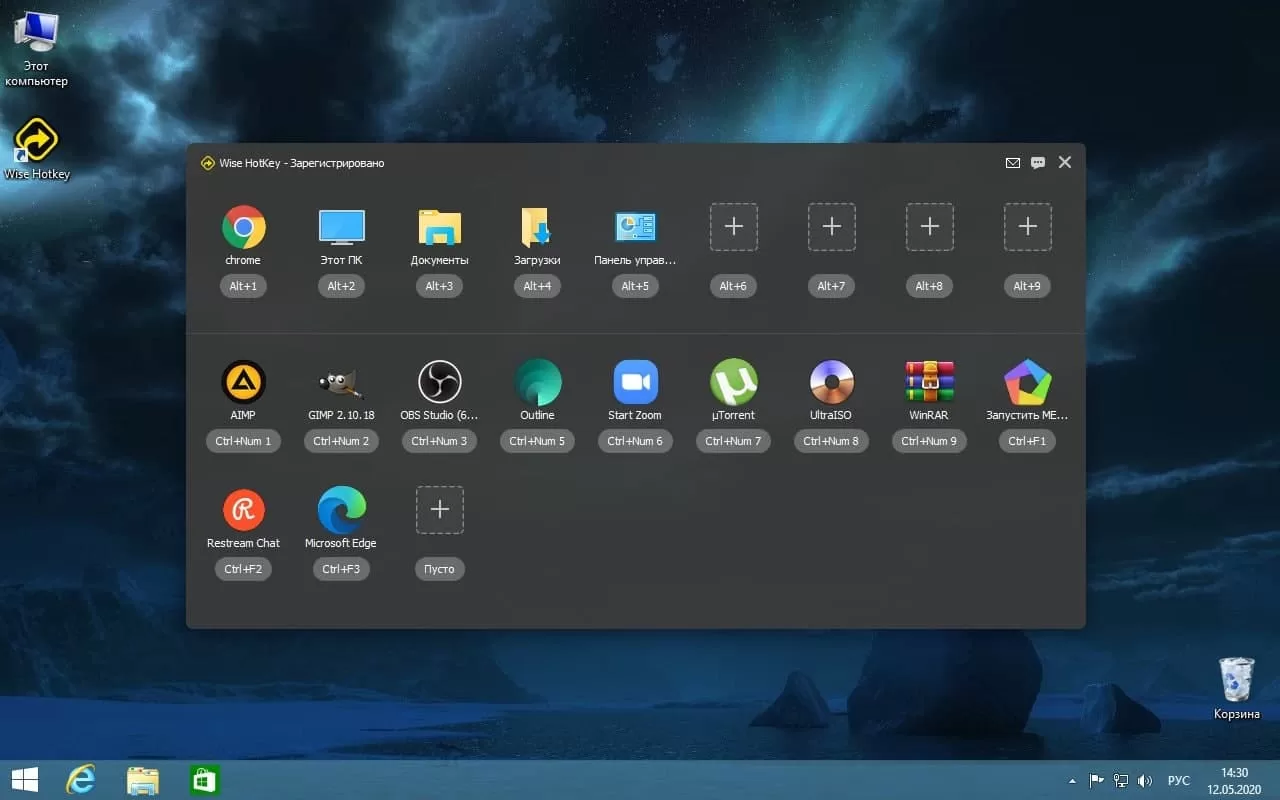
Task: Edit the Ctrl+Num 2 hotkey button
Action: 341,441
